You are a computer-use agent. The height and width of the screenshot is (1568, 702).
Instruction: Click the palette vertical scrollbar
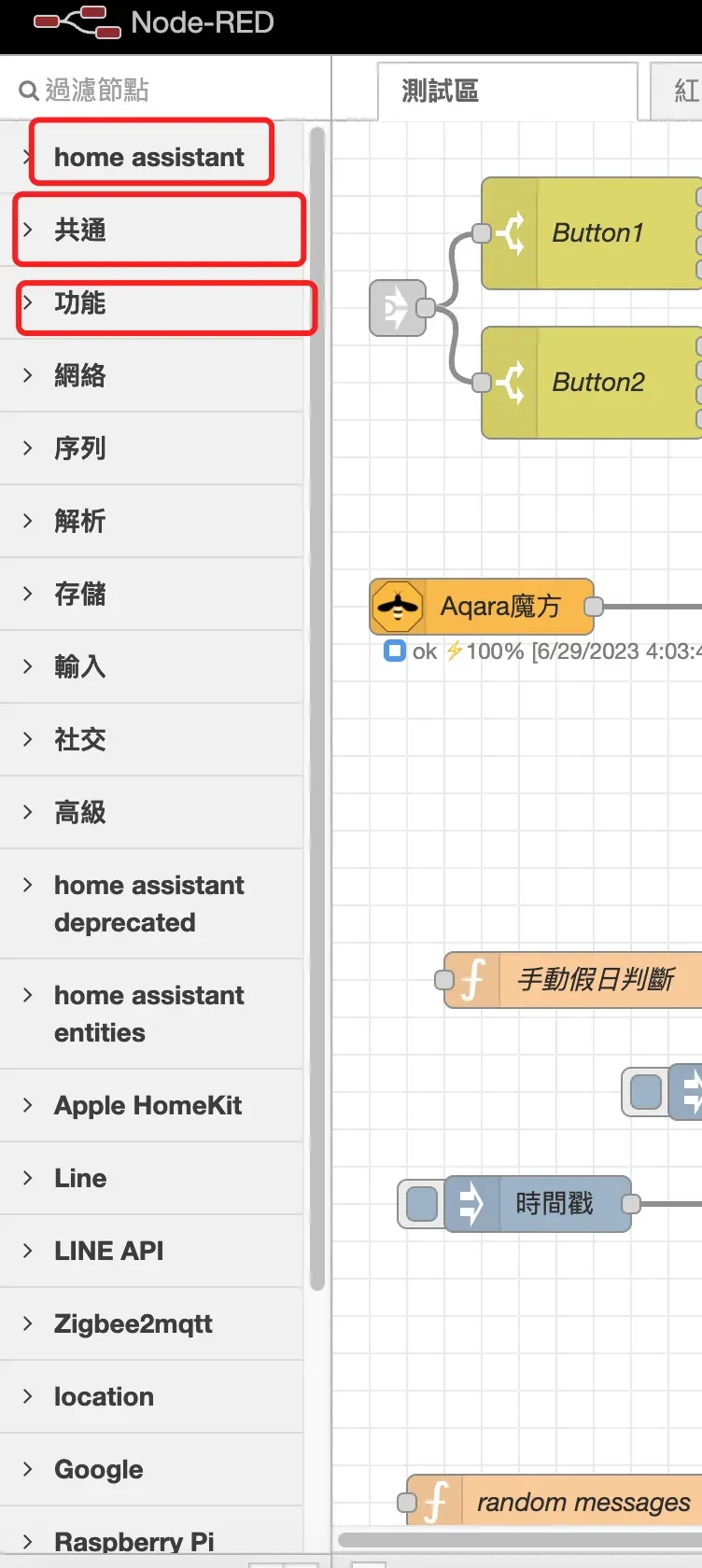tap(316, 708)
